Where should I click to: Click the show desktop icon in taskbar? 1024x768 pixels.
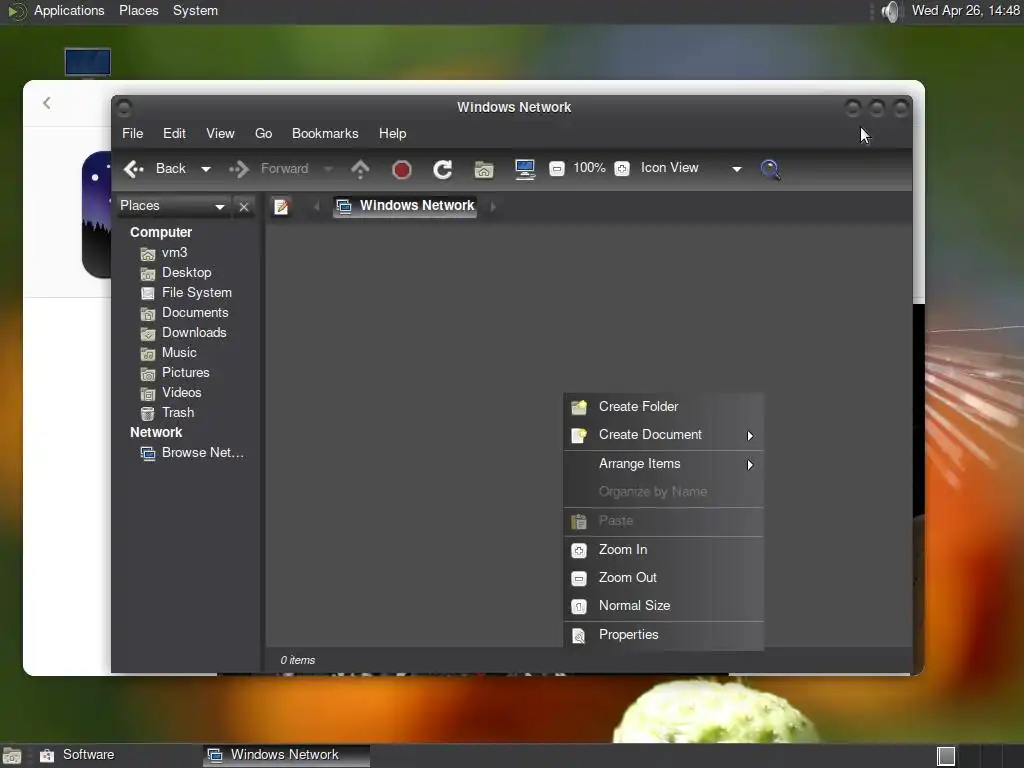[12, 756]
